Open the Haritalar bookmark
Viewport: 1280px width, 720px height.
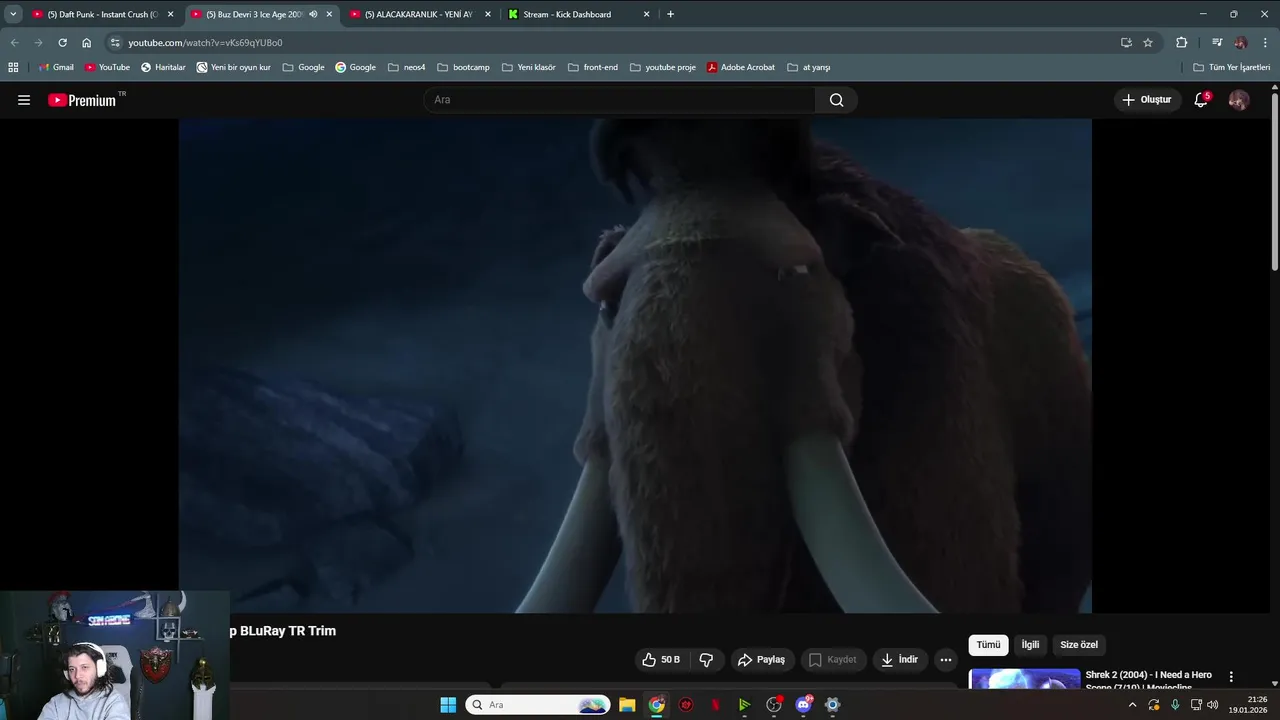pyautogui.click(x=163, y=67)
